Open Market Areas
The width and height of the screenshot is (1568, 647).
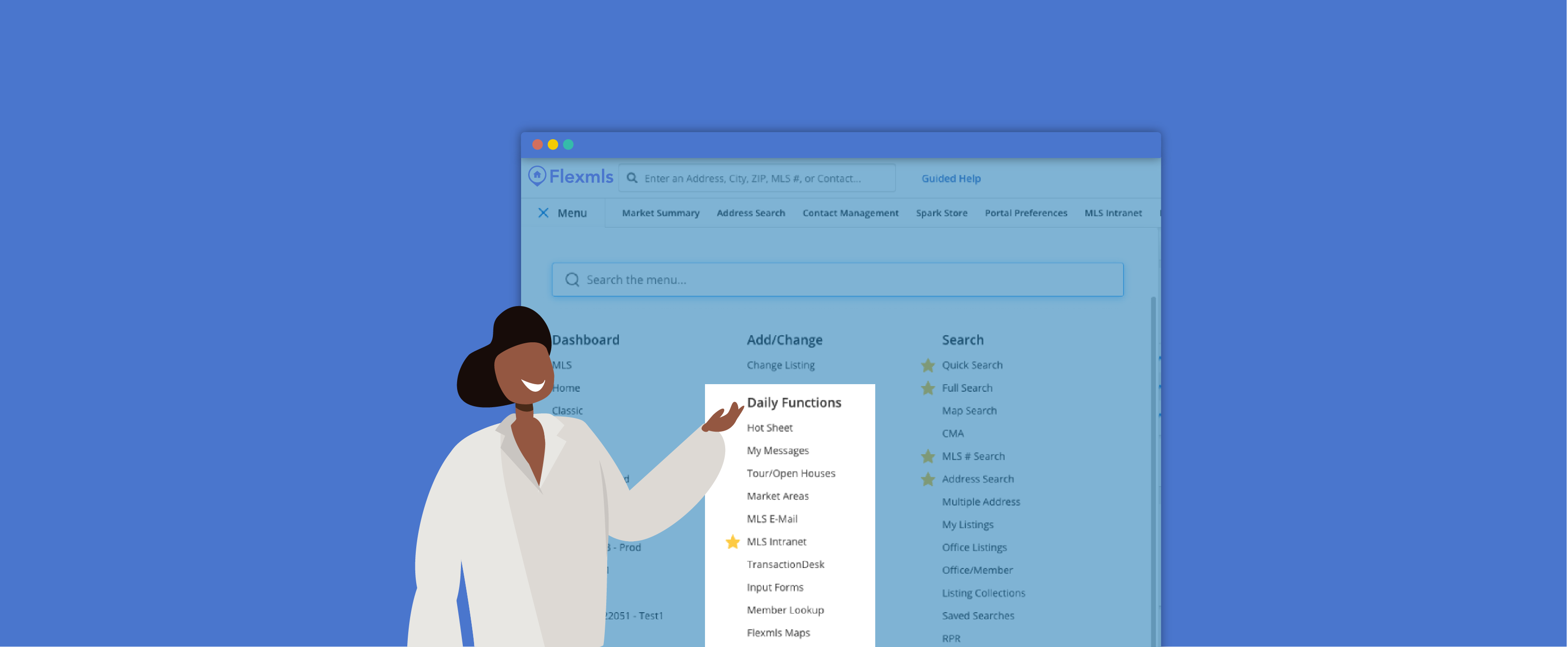tap(777, 496)
